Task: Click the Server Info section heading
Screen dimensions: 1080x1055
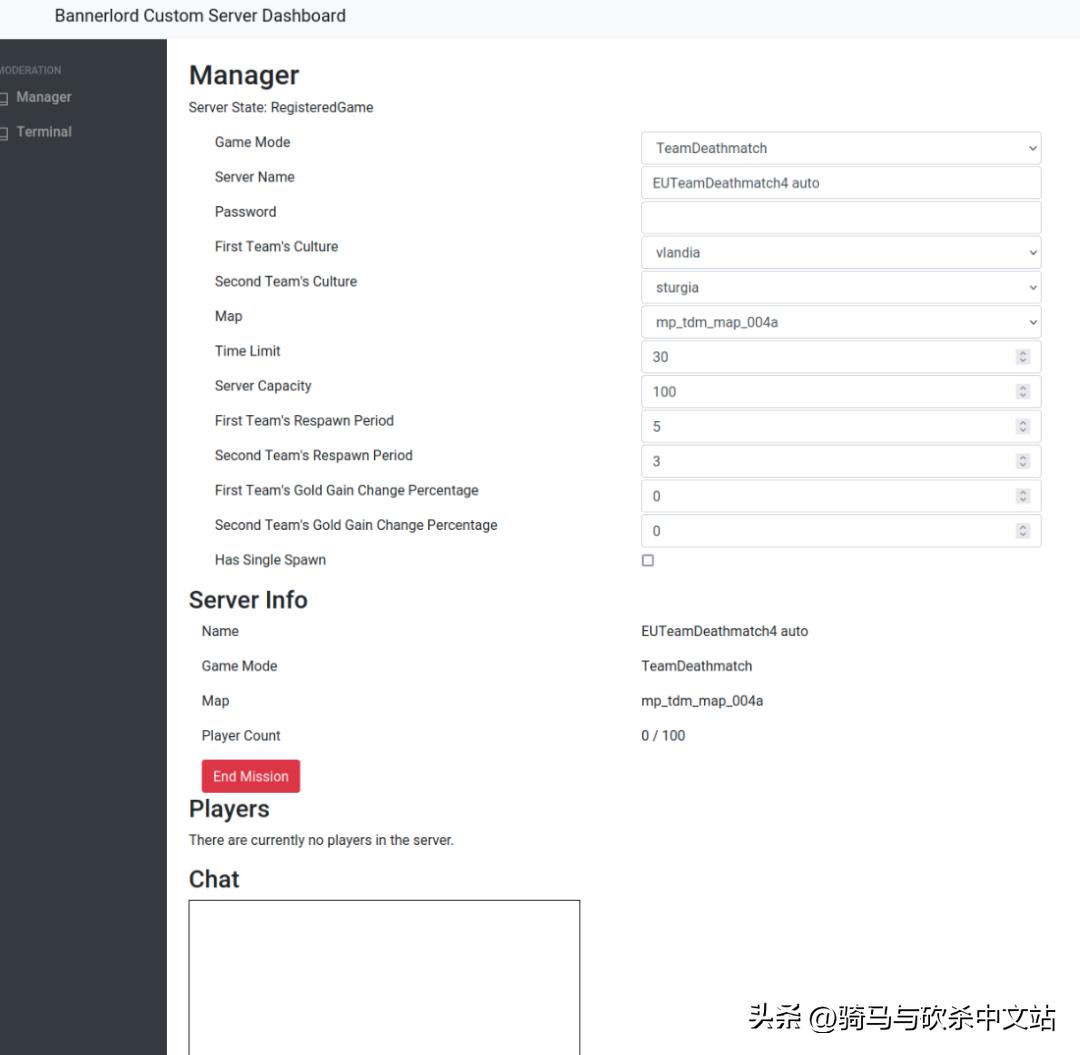Action: pos(248,600)
